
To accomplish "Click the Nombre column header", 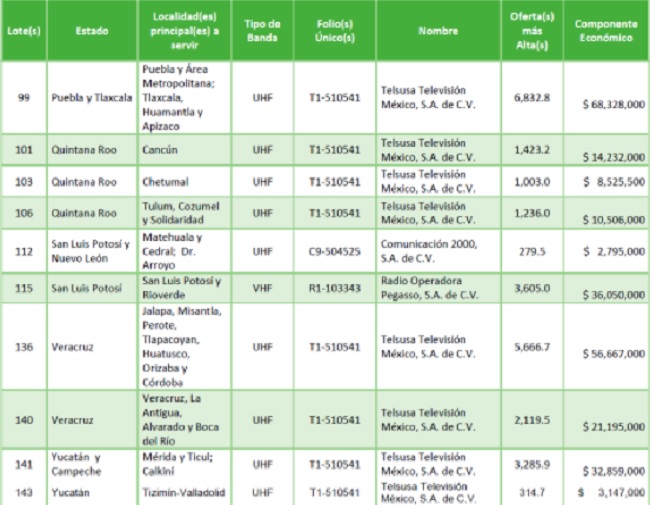I will (438, 31).
